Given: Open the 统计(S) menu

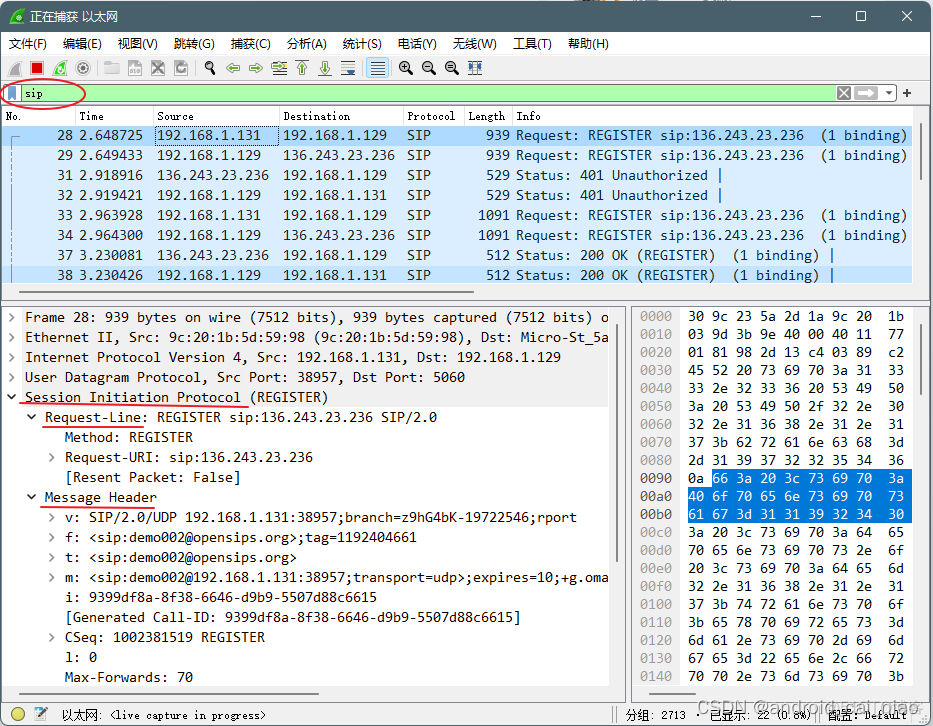Looking at the screenshot, I should point(362,44).
